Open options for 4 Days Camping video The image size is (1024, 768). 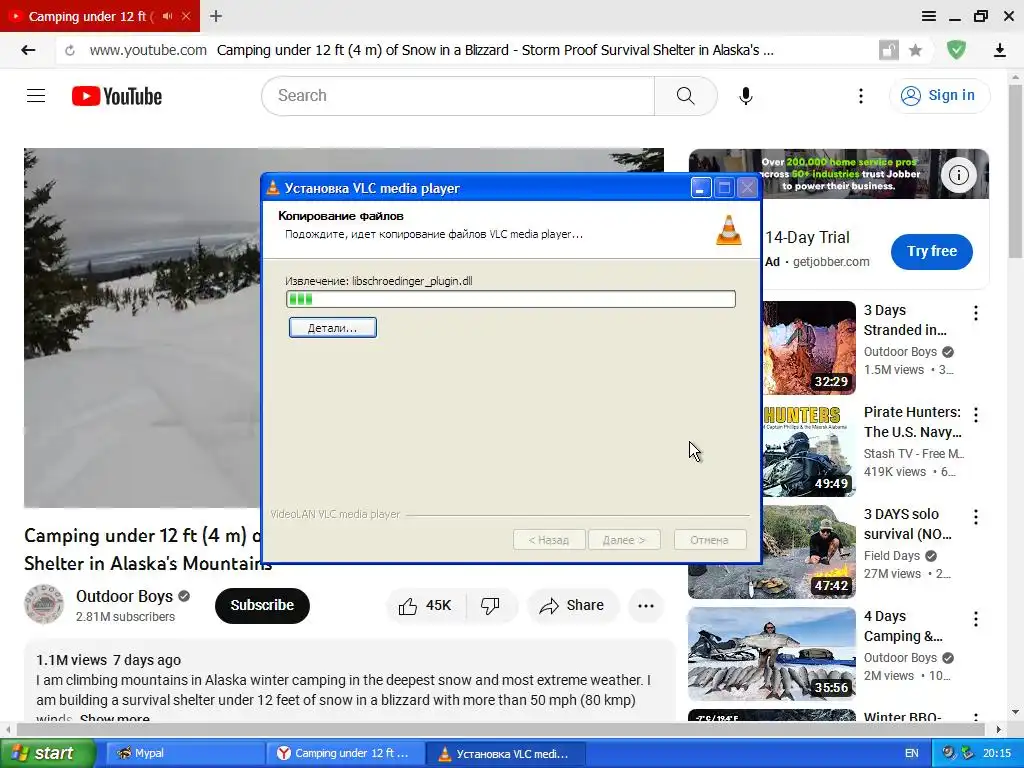(976, 619)
